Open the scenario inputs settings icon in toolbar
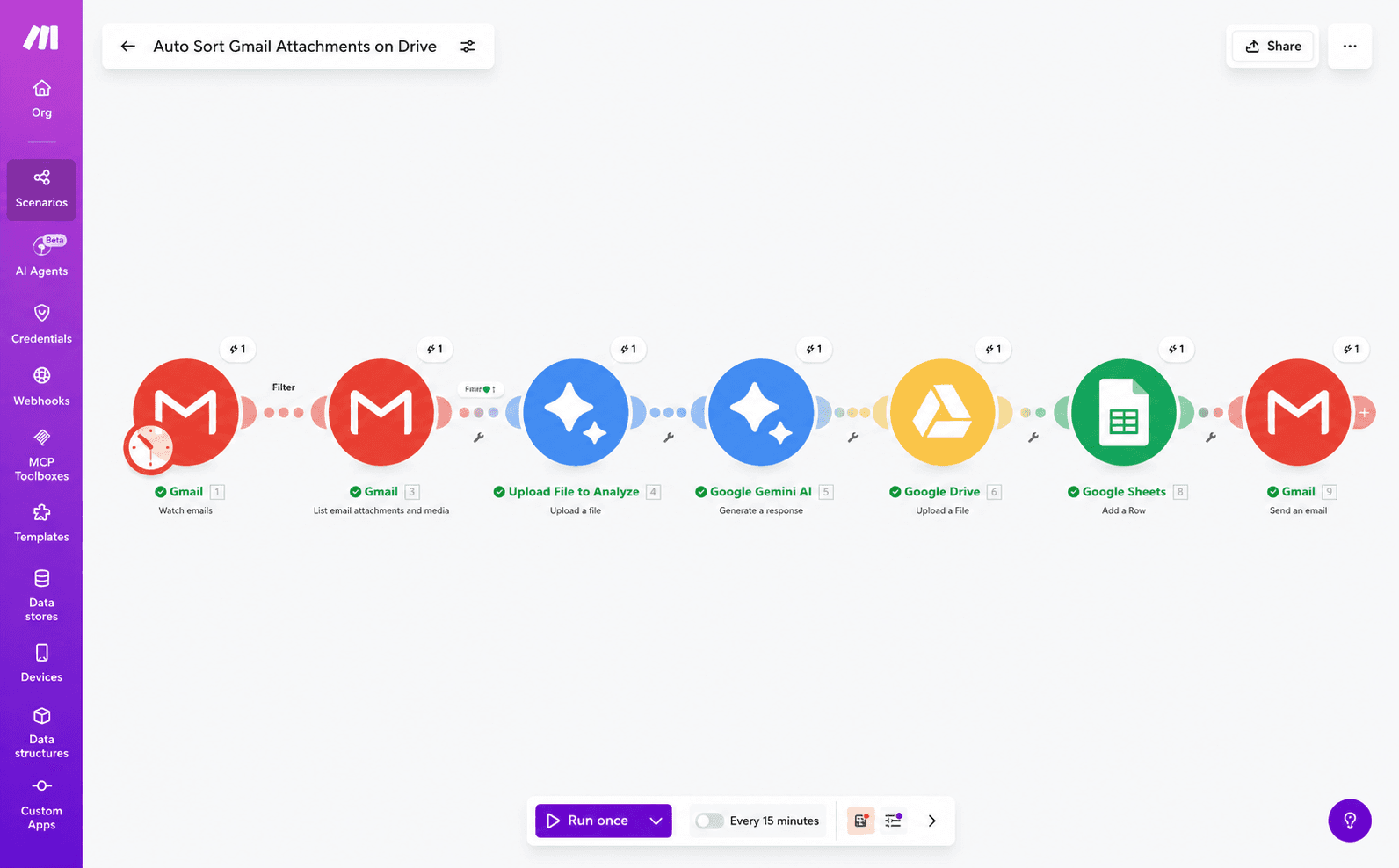 [893, 821]
